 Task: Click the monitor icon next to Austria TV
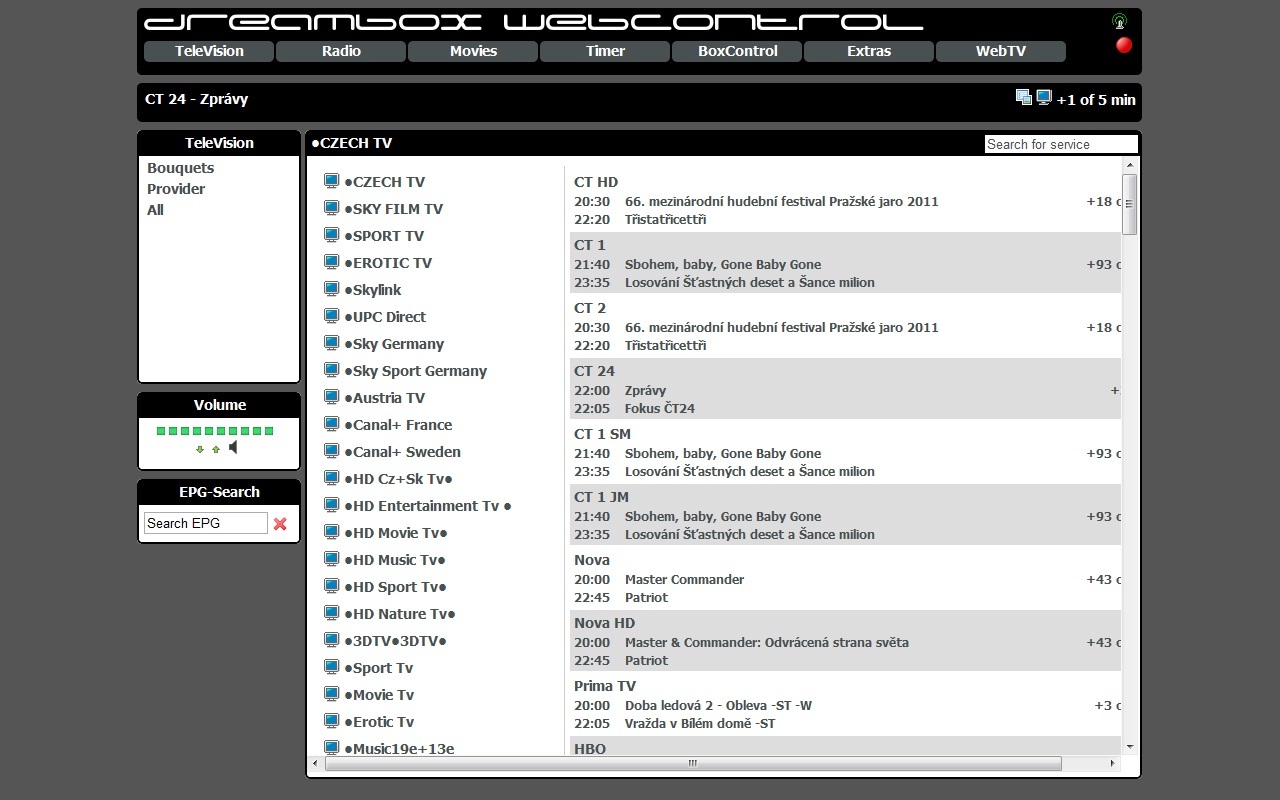[332, 397]
